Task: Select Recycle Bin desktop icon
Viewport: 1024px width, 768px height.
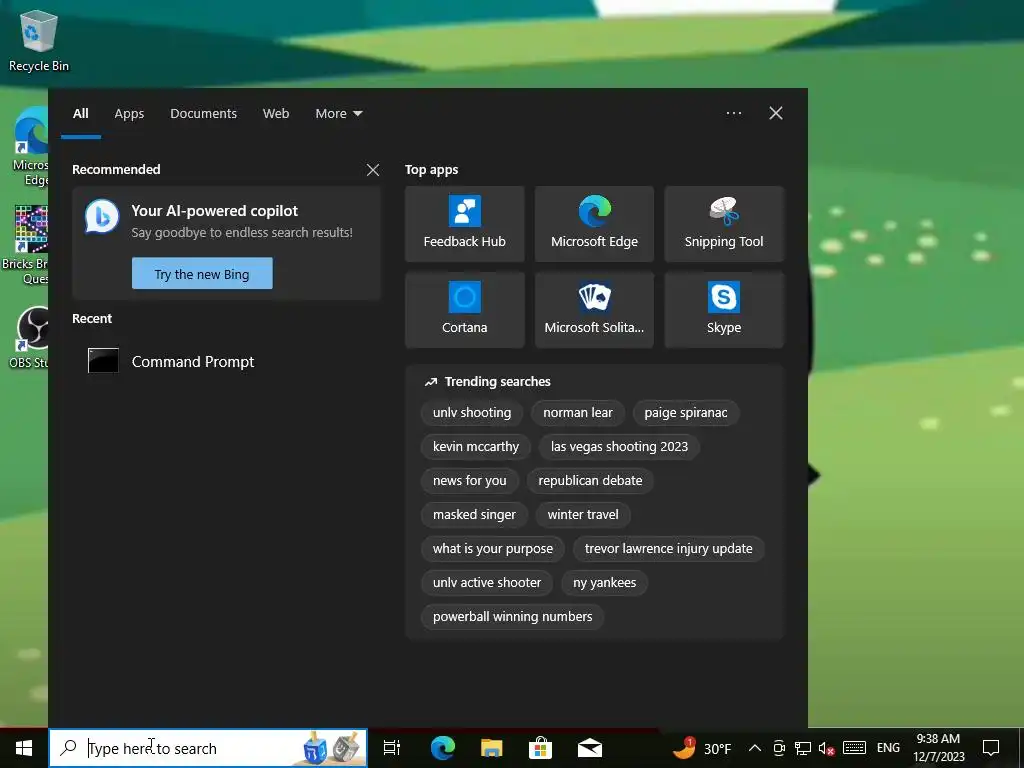Action: click(x=38, y=40)
